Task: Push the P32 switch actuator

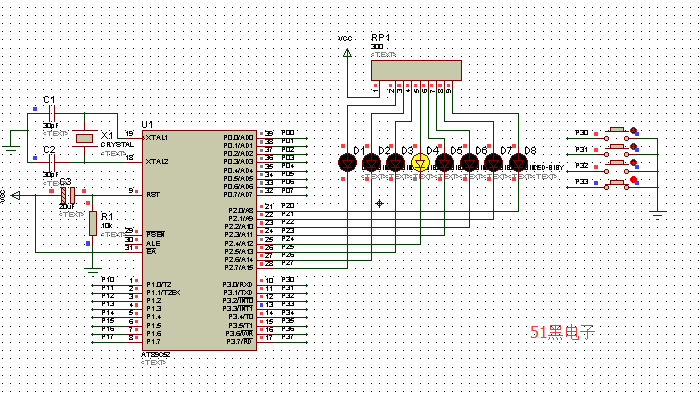Action: pos(617,163)
